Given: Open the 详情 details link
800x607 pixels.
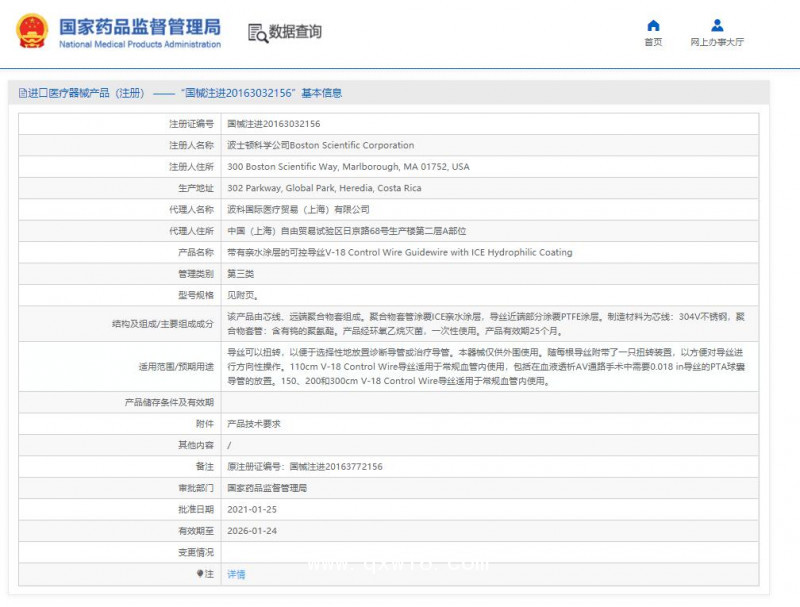Looking at the screenshot, I should pos(235,573).
